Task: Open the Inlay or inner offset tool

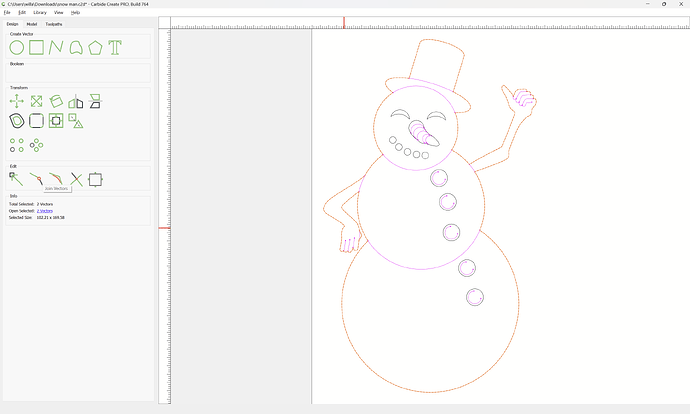Action: pos(56,121)
